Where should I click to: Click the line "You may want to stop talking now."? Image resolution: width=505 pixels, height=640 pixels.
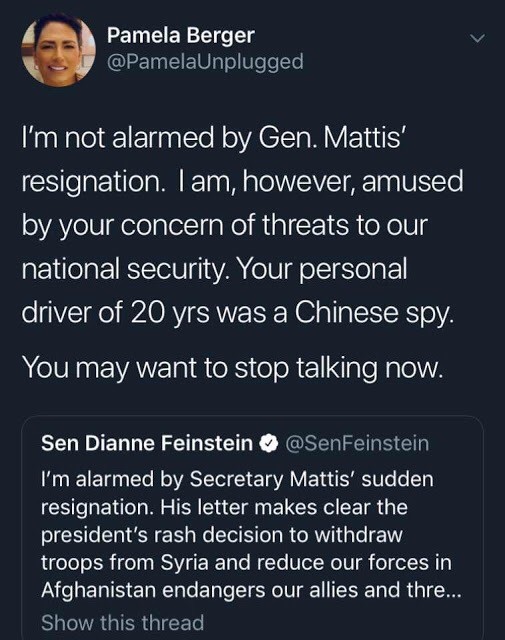click(x=232, y=368)
